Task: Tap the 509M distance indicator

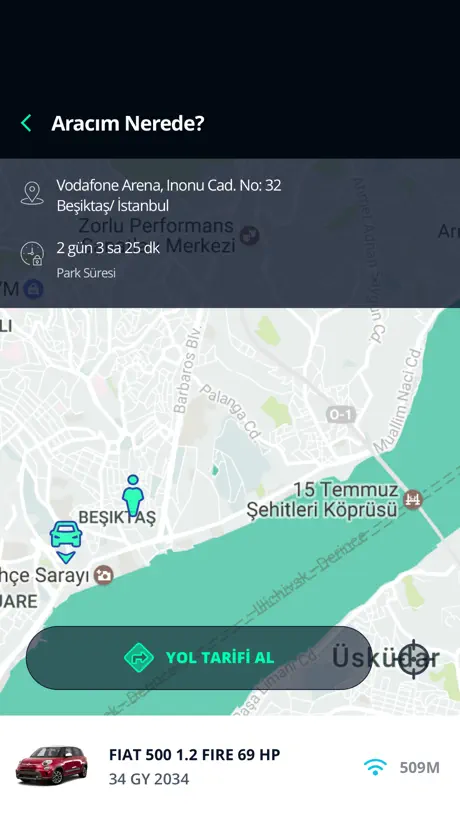Action: tap(420, 767)
